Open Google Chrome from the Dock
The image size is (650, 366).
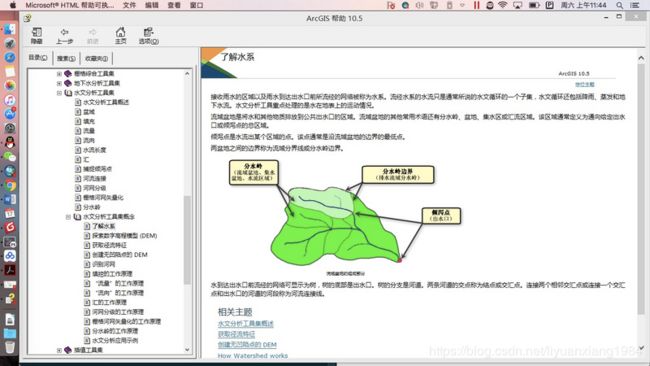click(x=10, y=186)
